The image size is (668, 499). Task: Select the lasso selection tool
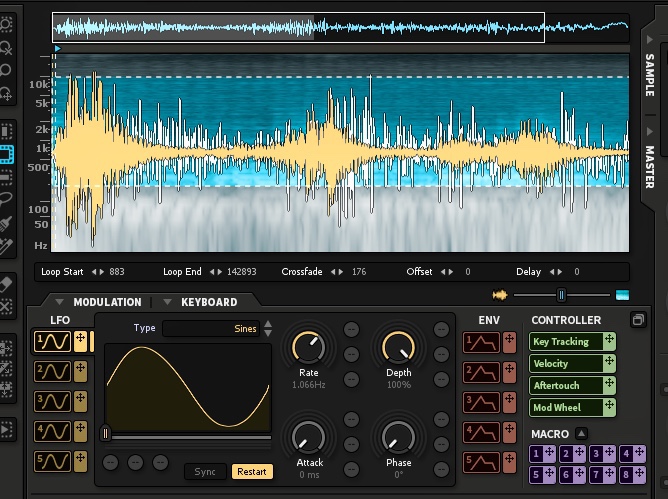[7, 200]
